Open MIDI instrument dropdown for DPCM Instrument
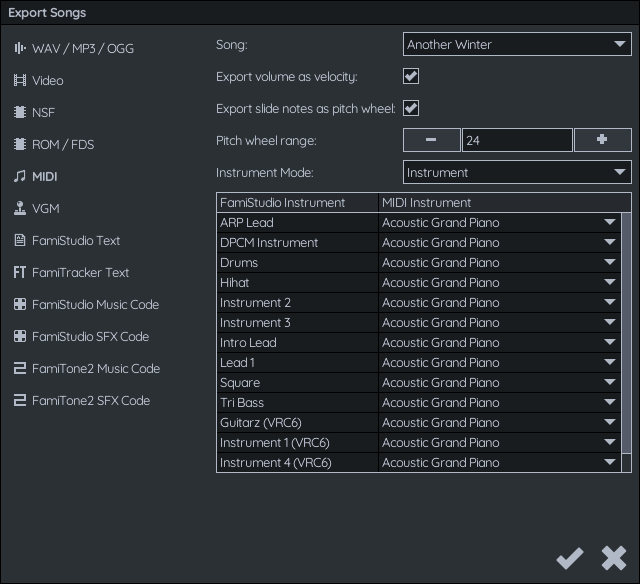 (499, 242)
